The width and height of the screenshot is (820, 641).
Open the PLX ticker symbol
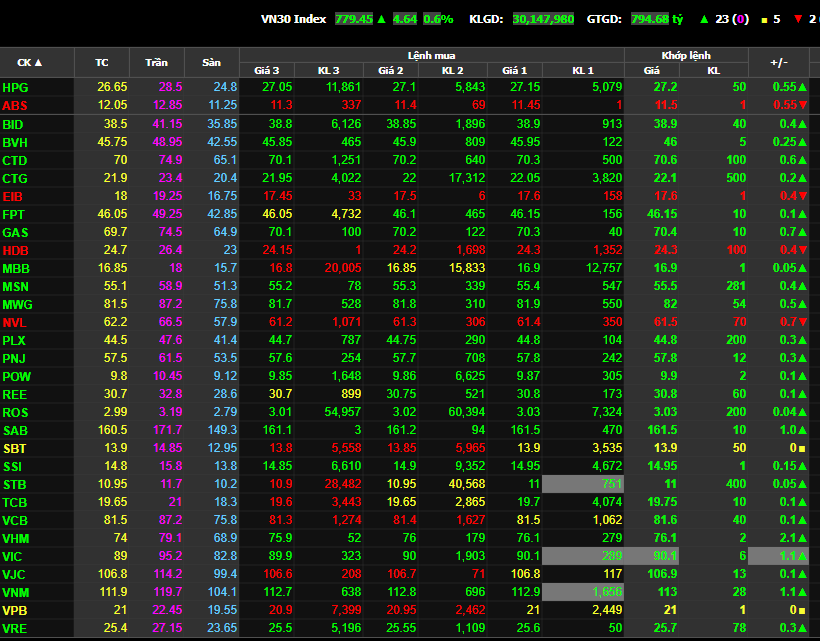click(14, 340)
